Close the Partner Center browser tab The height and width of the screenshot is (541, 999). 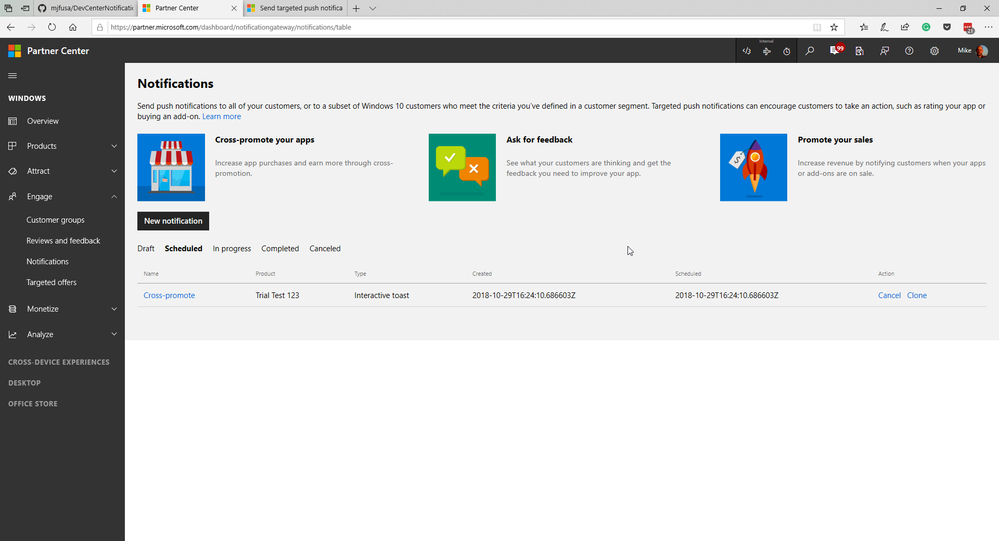pyautogui.click(x=233, y=8)
